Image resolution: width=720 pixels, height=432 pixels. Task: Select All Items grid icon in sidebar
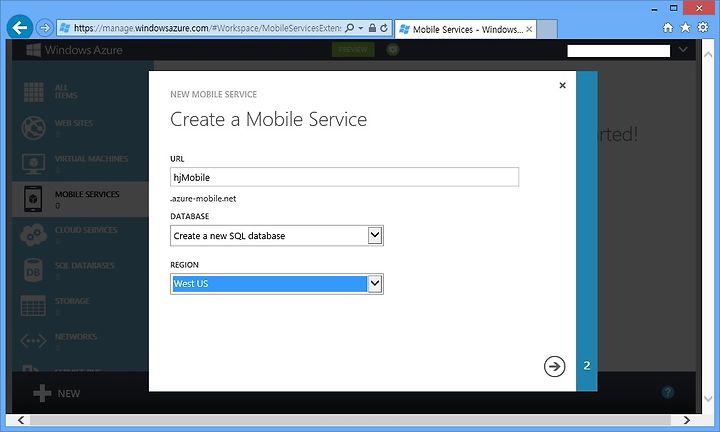pyautogui.click(x=34, y=92)
